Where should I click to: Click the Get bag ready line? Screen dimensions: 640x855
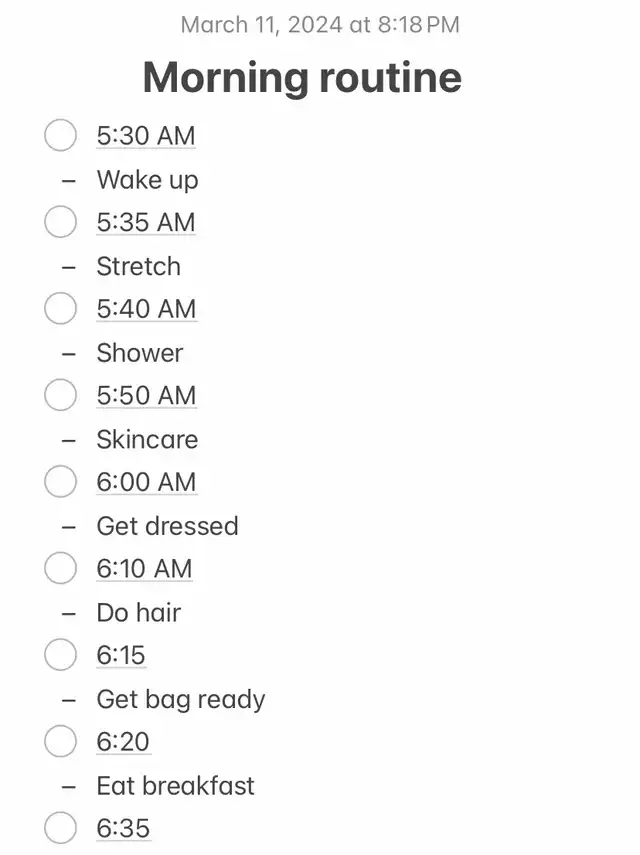[180, 700]
